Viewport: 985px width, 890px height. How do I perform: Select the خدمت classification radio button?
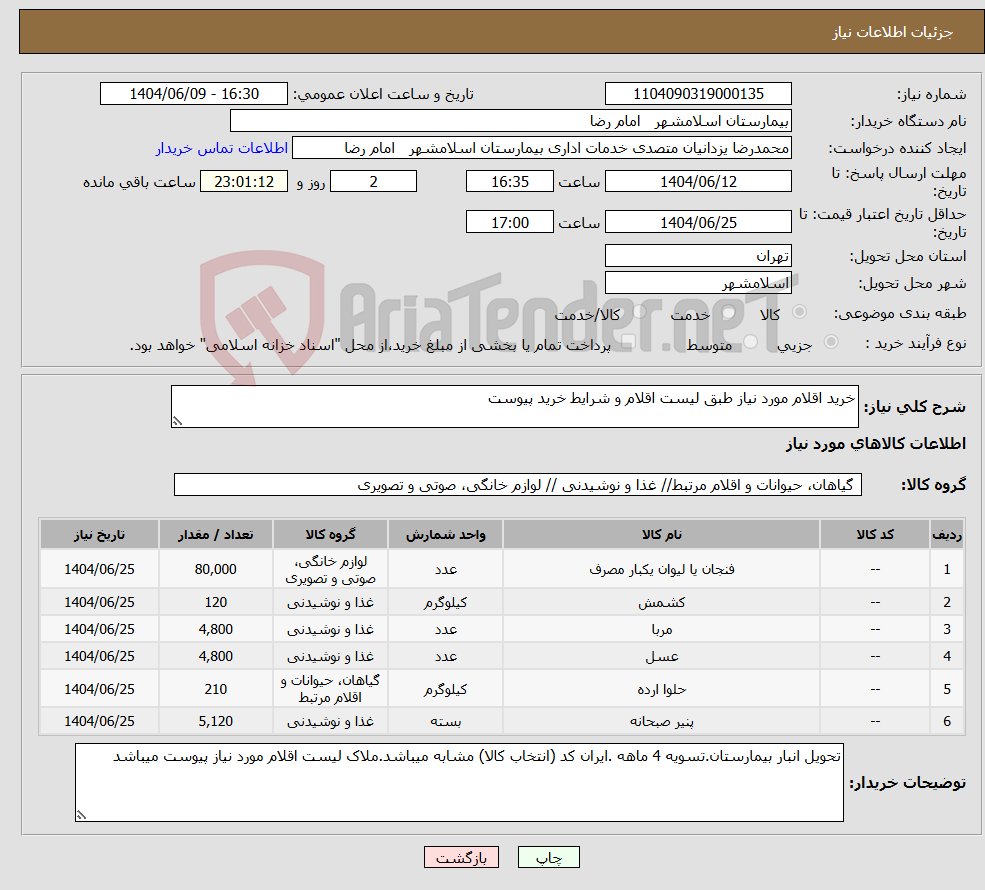point(728,312)
